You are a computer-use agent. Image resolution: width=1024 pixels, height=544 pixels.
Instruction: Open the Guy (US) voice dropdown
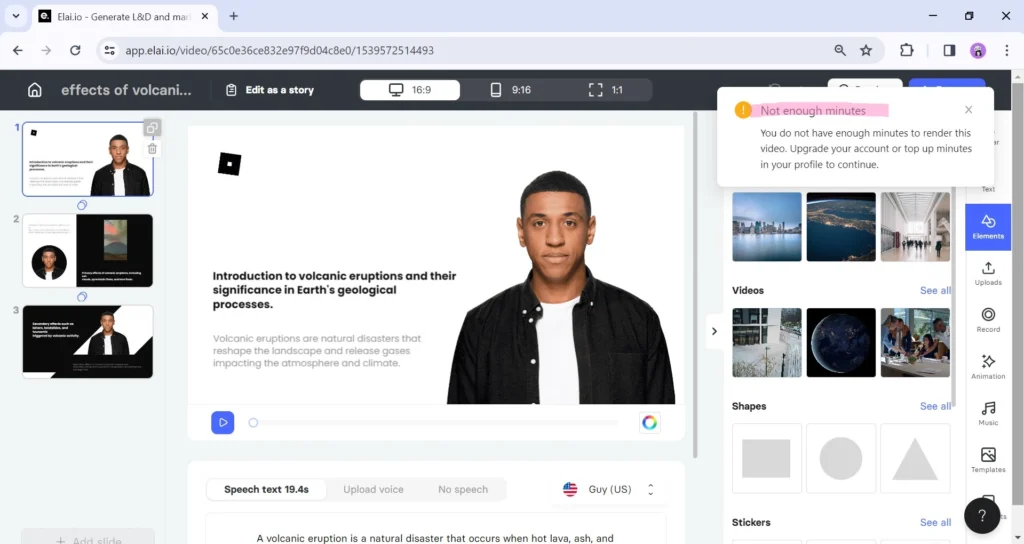coord(609,489)
